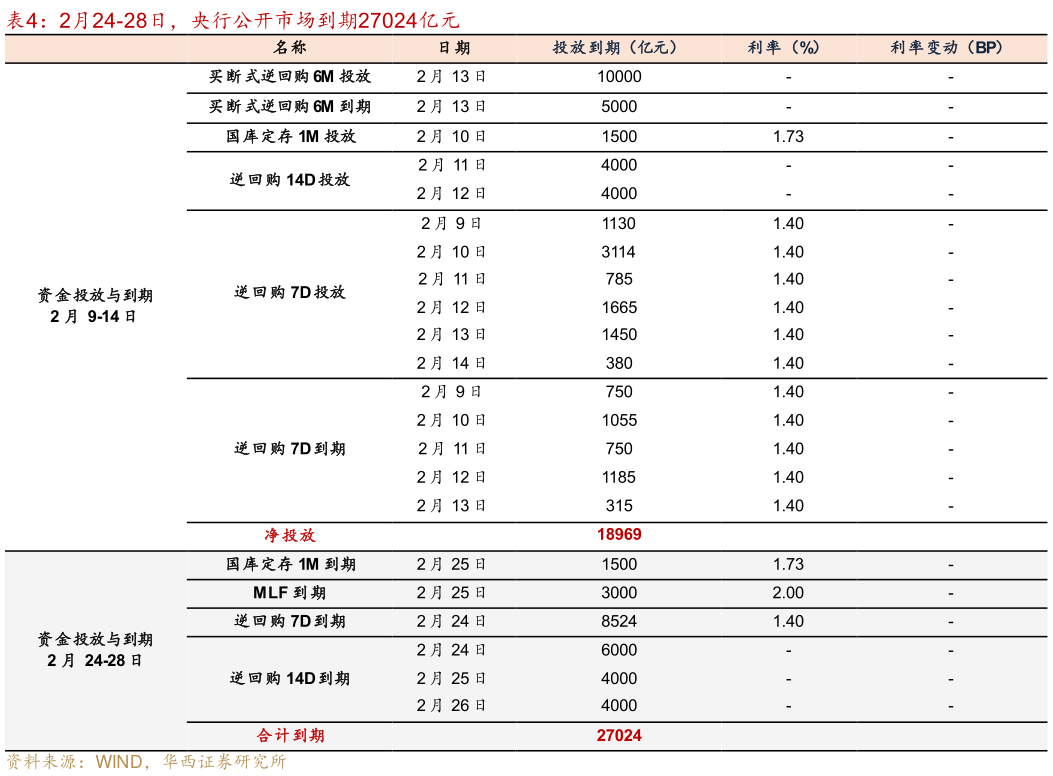Screen dimensions: 1053x776
Task: Select the MLF 到期 row label
Action: click(x=290, y=593)
